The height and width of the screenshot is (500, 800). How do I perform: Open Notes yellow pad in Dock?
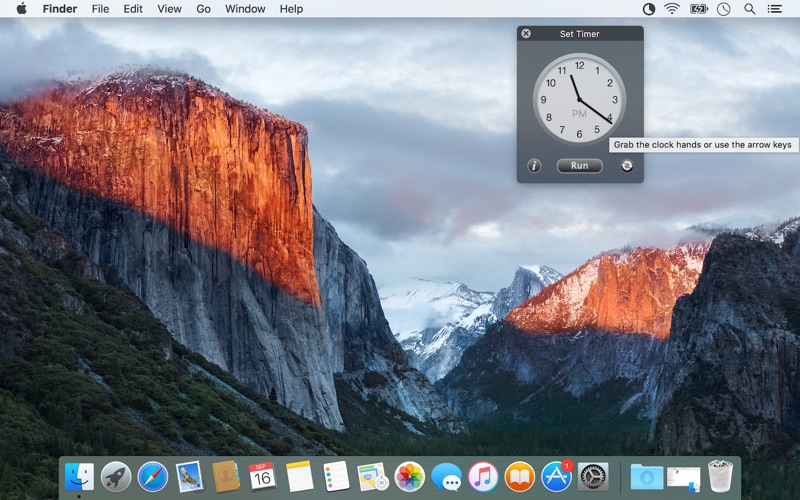click(299, 477)
